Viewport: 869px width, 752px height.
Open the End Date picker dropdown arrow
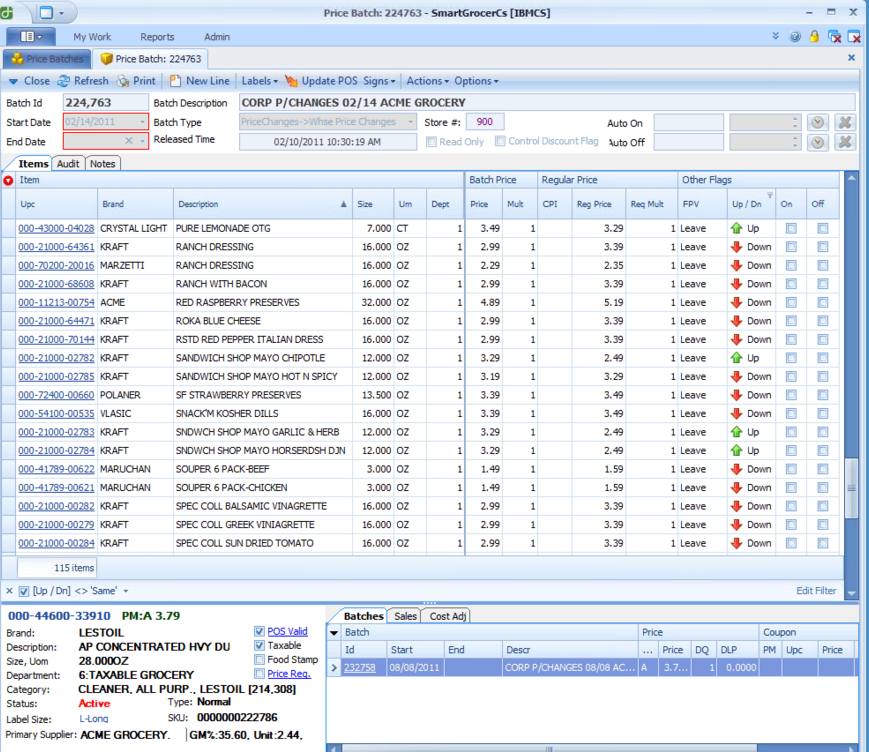[x=142, y=141]
